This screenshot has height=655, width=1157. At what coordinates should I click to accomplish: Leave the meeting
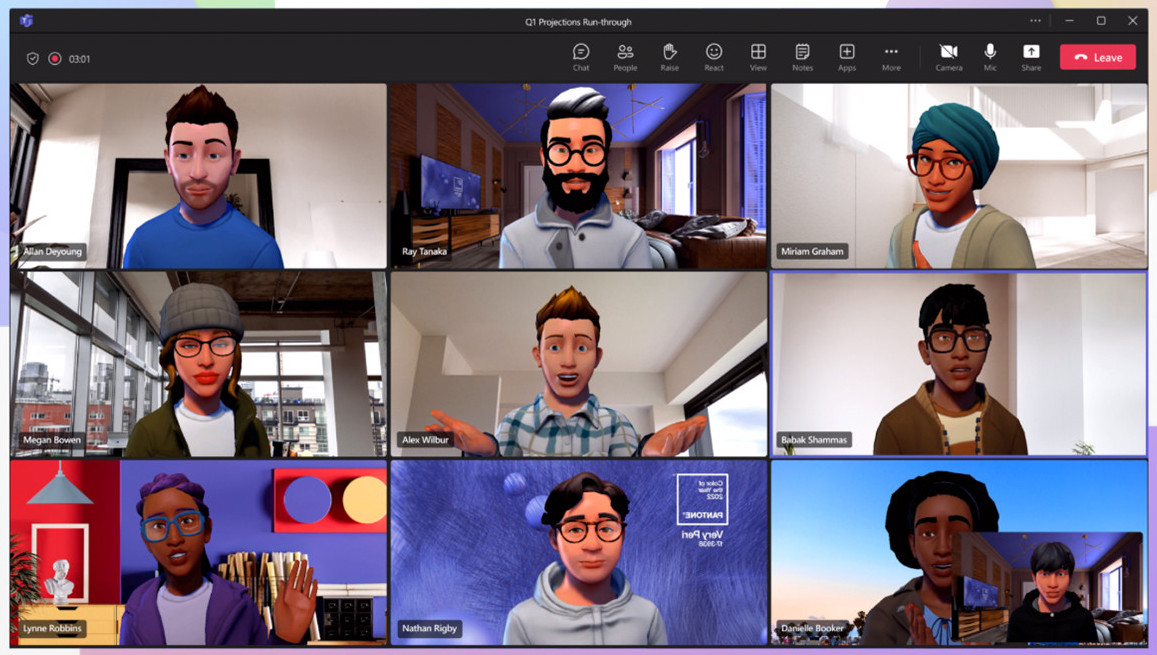[1097, 57]
